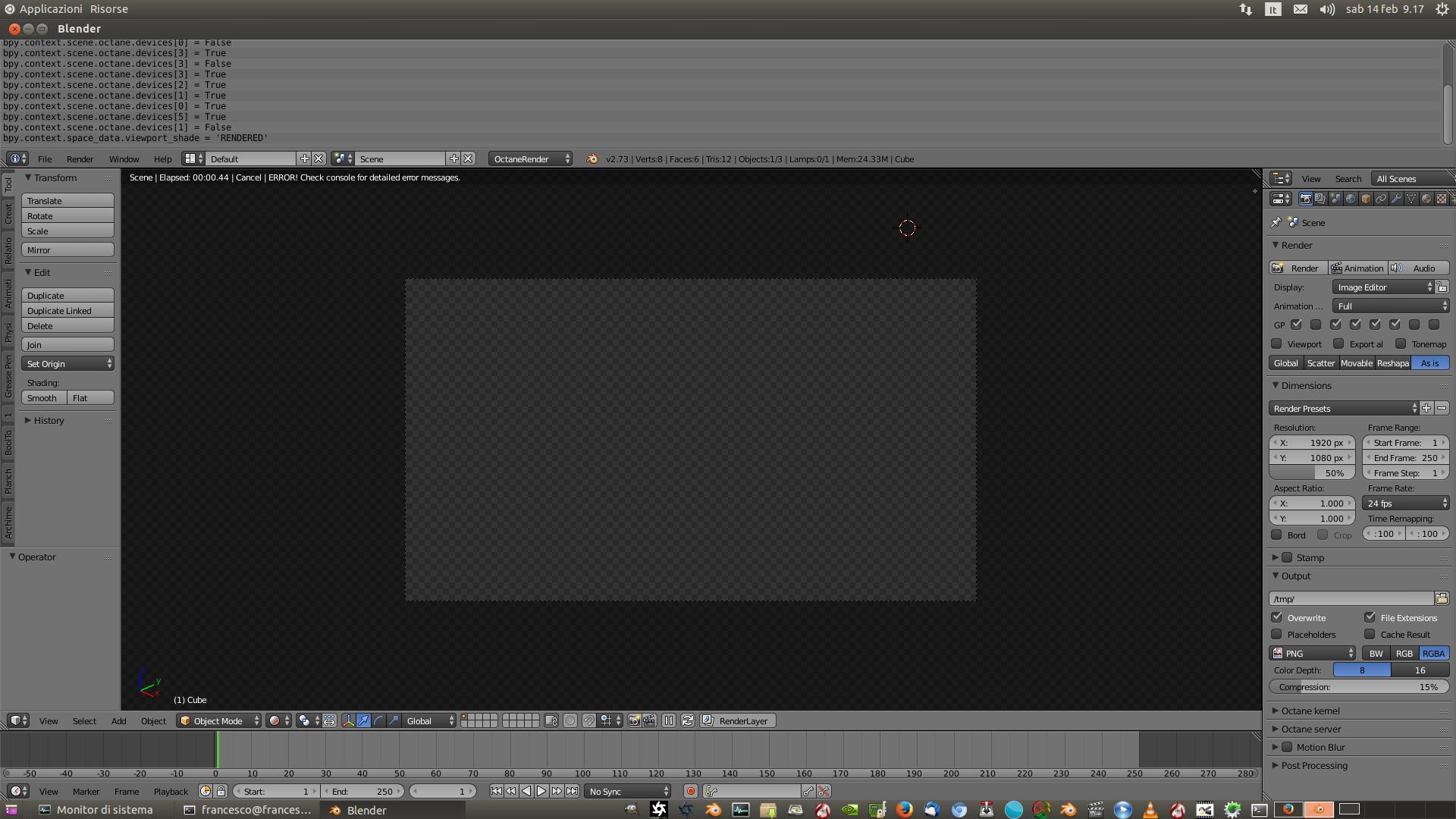
Task: Click the pin icon beside Scene
Action: click(x=1276, y=222)
